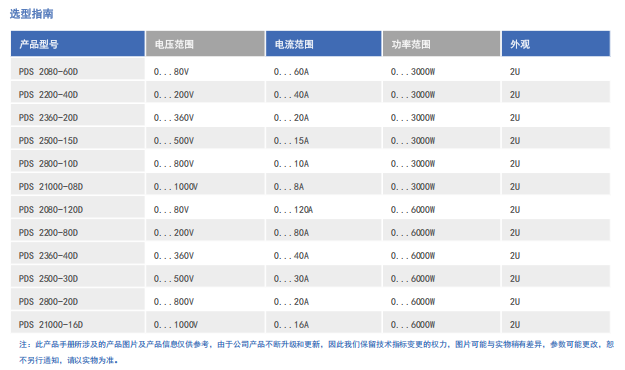The width and height of the screenshot is (625, 370).
Task: Click 0...3000W in the PDS 2080-60D row
Action: (413, 72)
